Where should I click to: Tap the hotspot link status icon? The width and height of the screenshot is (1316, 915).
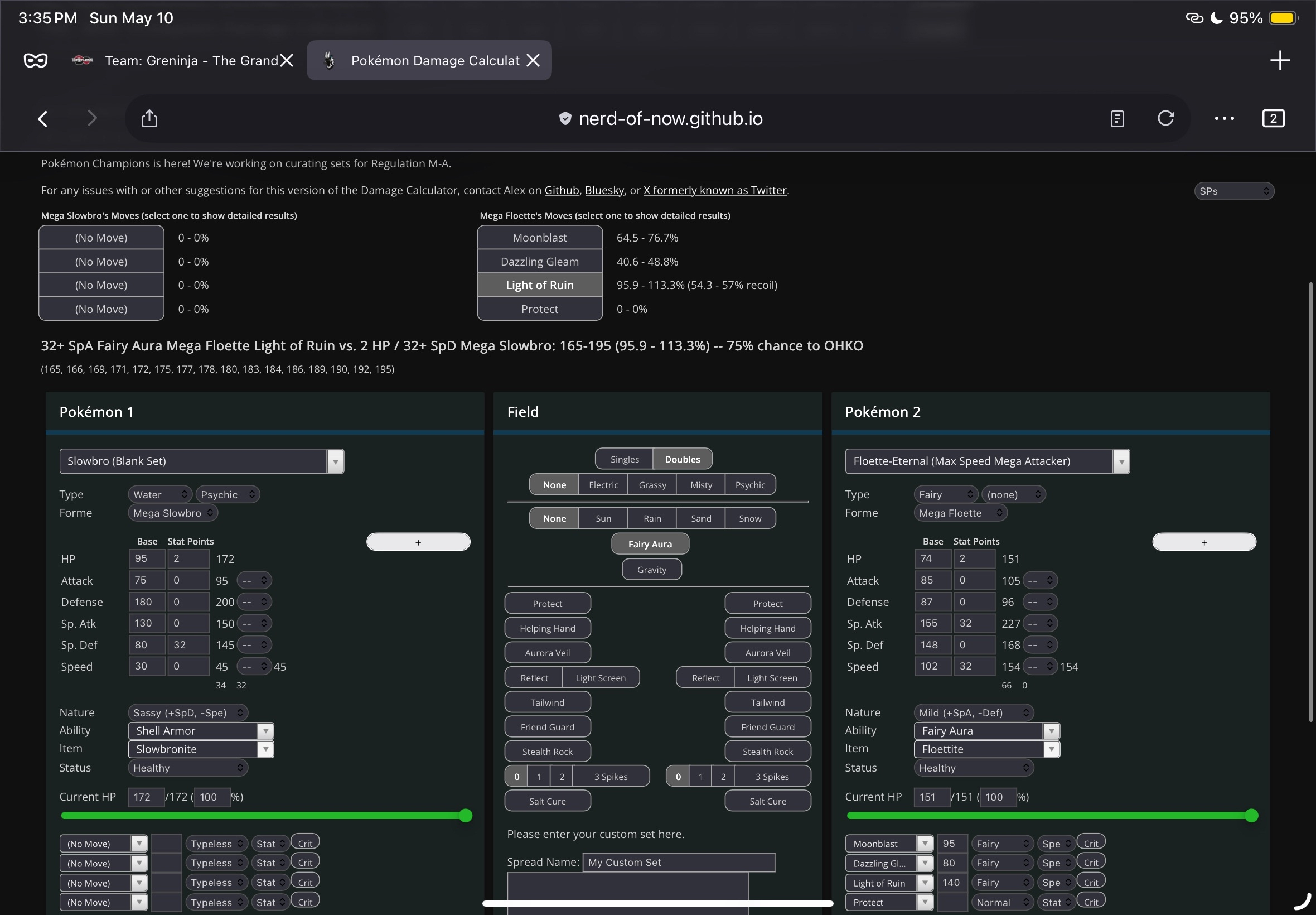pyautogui.click(x=1194, y=18)
